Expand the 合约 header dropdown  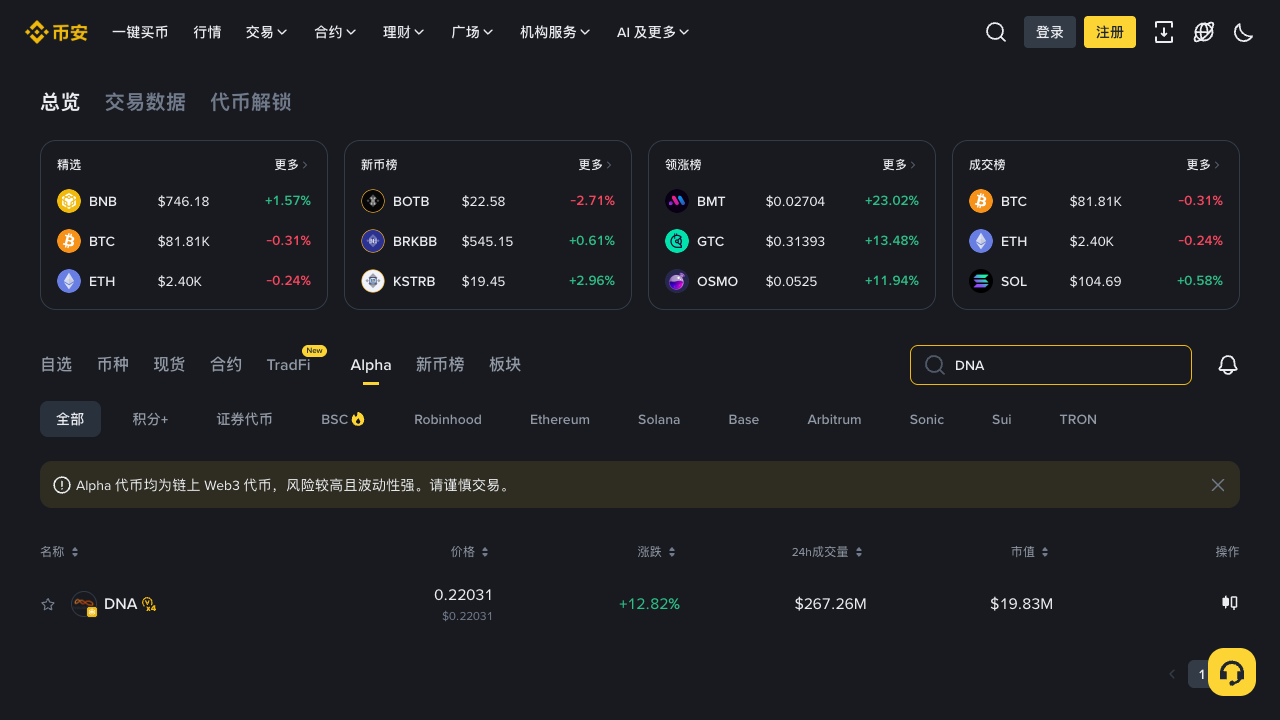335,32
